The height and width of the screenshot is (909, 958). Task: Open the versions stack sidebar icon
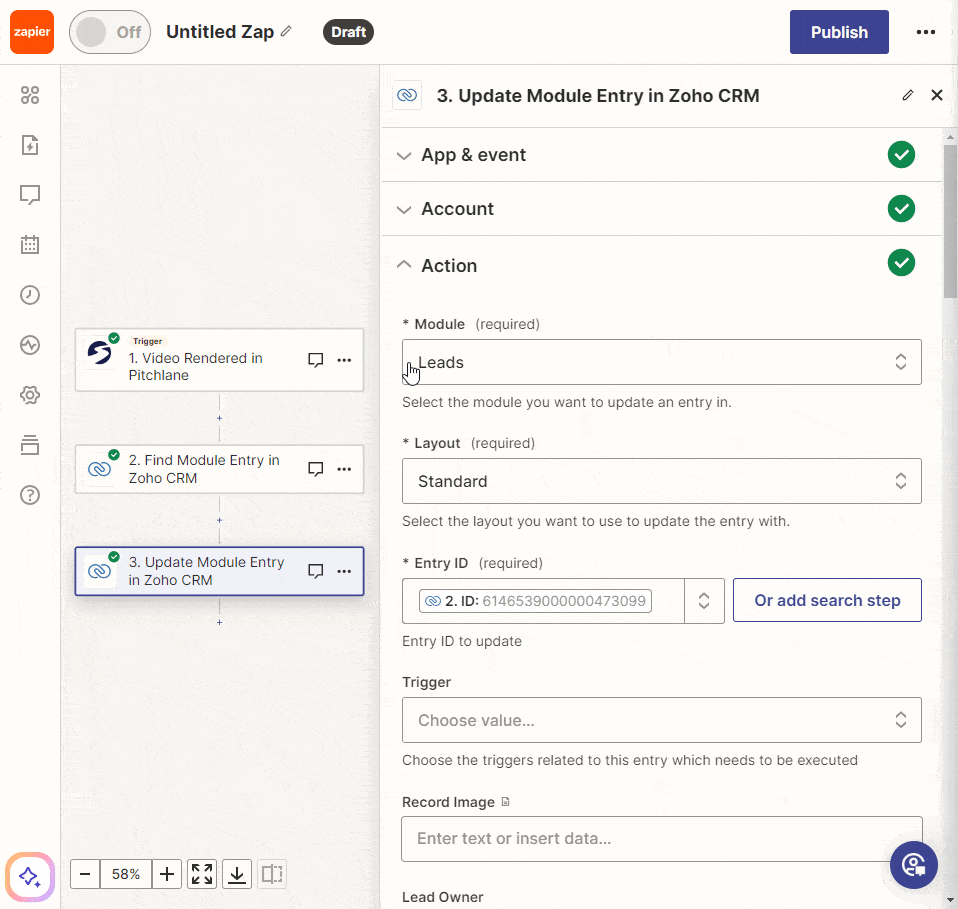30,445
